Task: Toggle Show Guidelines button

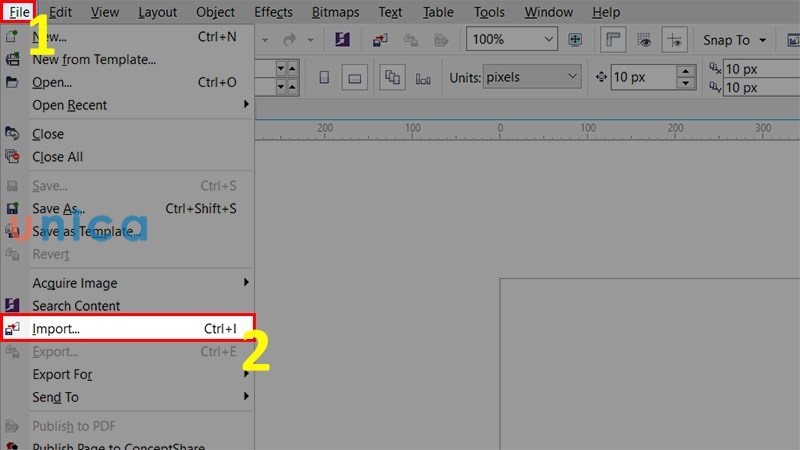Action: coord(674,40)
